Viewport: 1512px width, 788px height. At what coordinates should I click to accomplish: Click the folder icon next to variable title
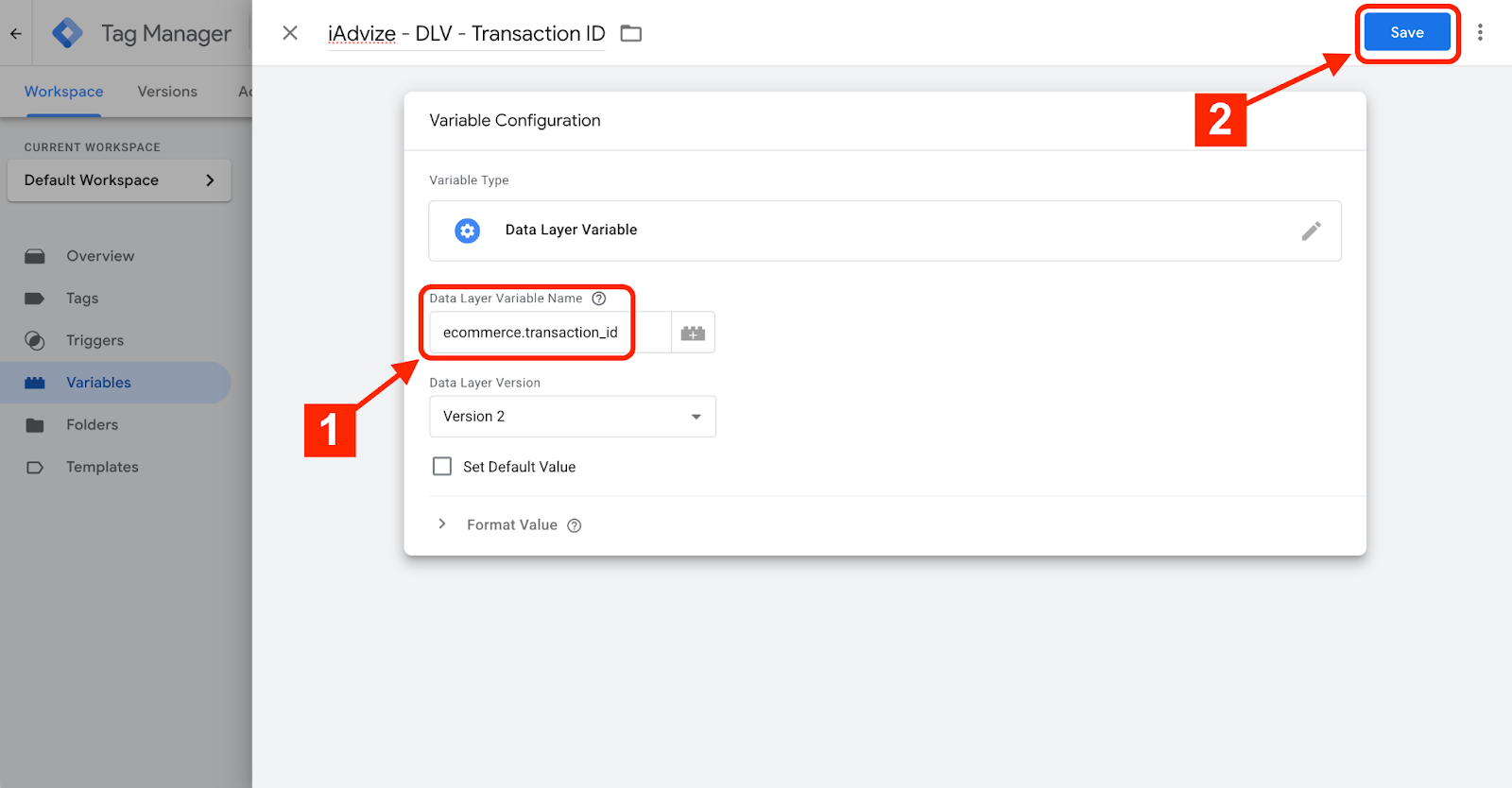click(x=630, y=33)
